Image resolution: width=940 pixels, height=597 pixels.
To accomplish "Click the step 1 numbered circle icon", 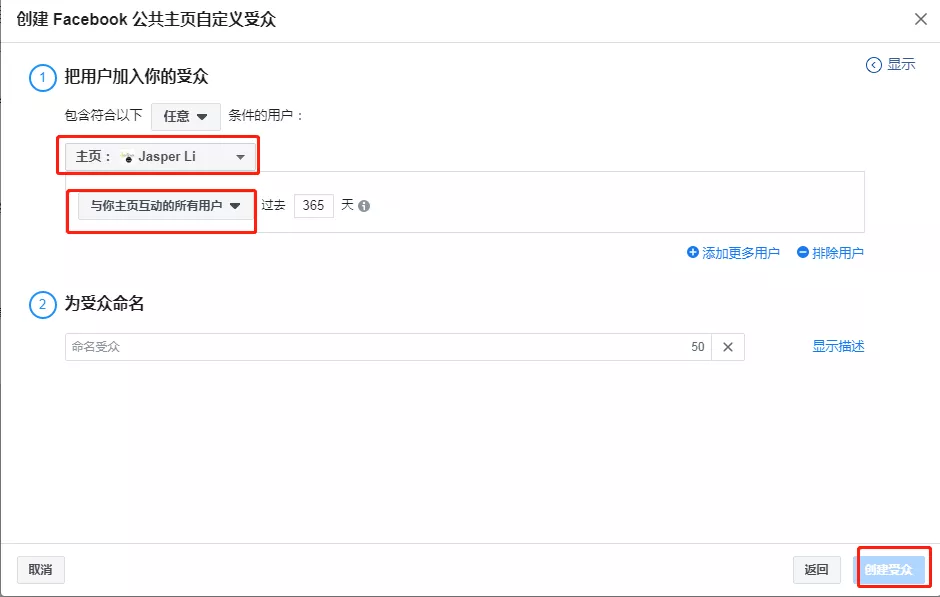I will (x=41, y=78).
